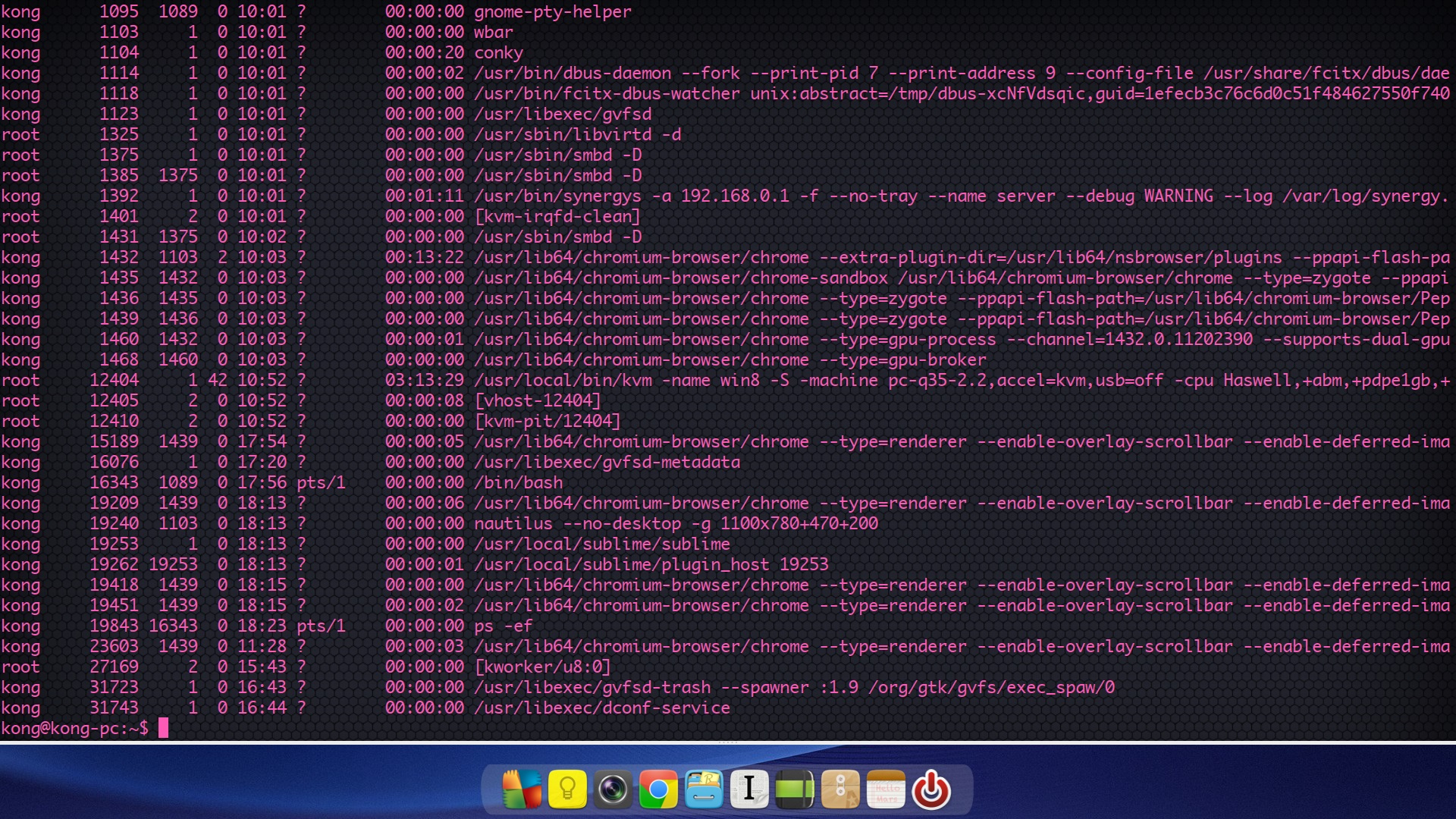
Task: Click '--type=gpu-process' chrome argument
Action: tap(908, 339)
